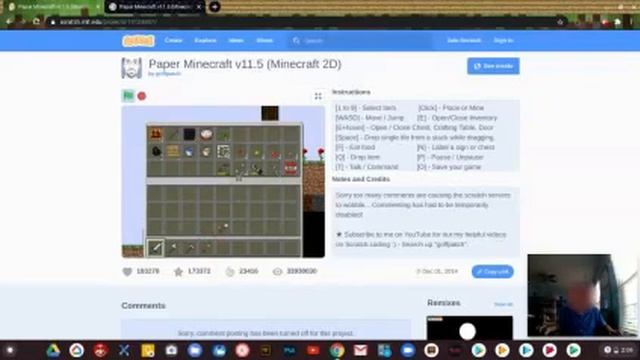
Task: Open the See inside button
Action: pos(493,66)
